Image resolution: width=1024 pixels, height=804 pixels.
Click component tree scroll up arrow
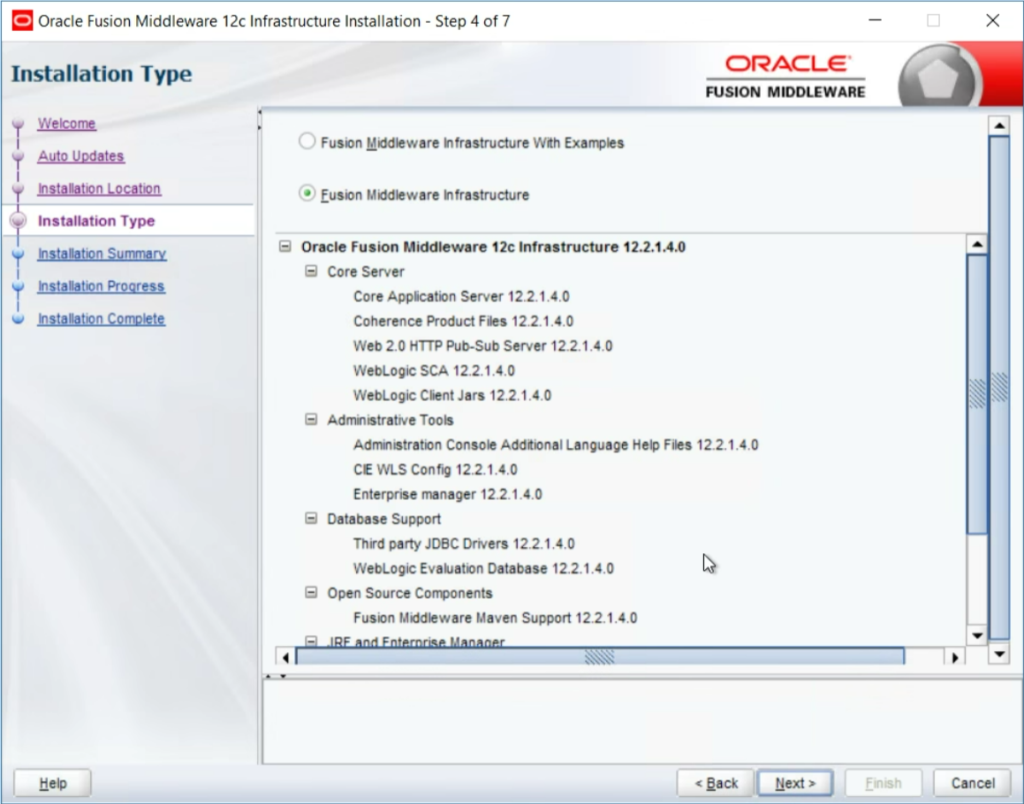tap(977, 244)
